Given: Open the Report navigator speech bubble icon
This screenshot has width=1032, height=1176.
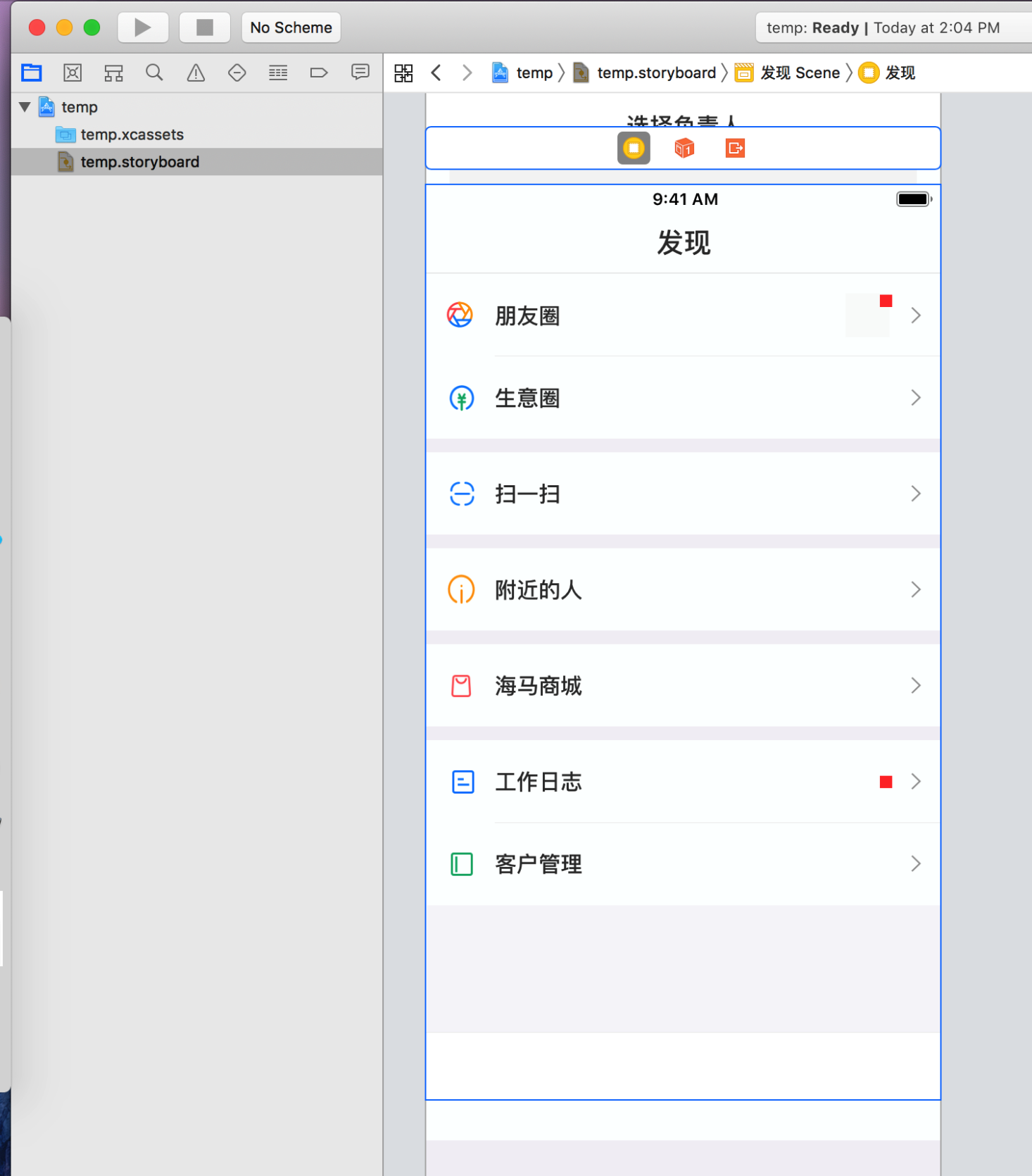Looking at the screenshot, I should [x=360, y=72].
